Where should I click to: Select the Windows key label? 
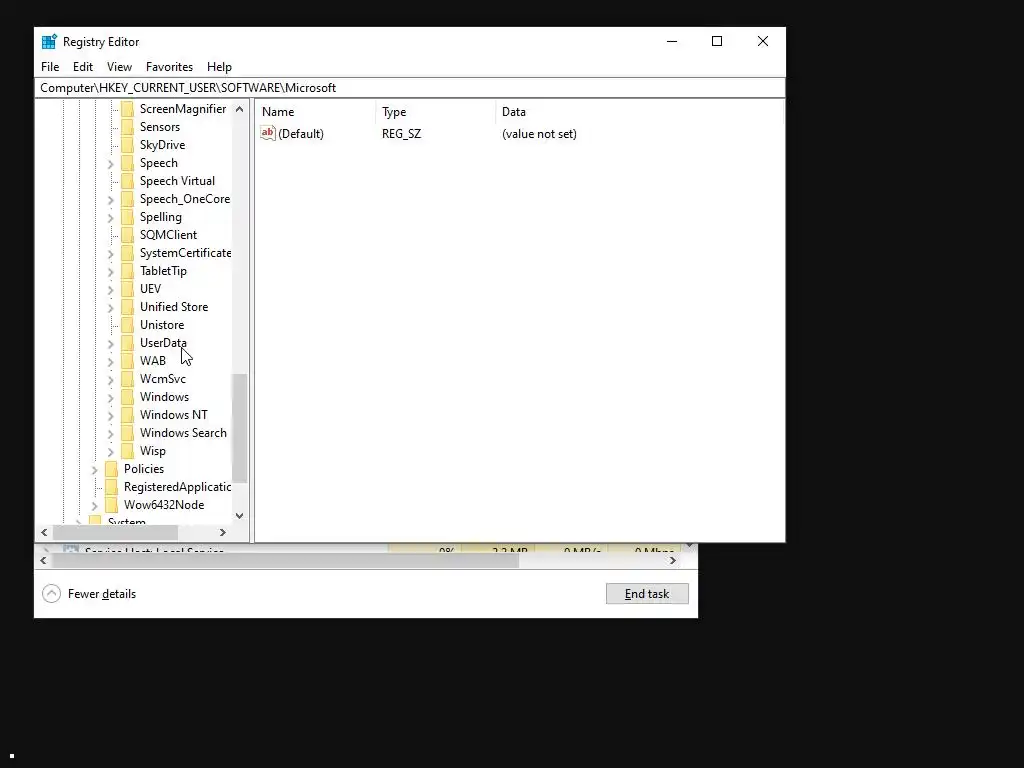[164, 396]
